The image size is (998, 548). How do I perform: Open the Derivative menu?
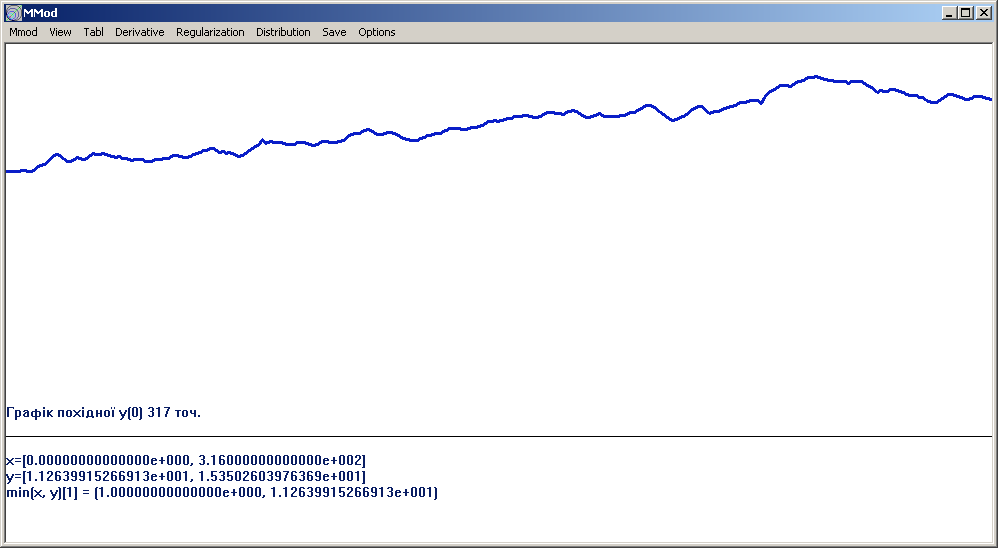(x=139, y=32)
